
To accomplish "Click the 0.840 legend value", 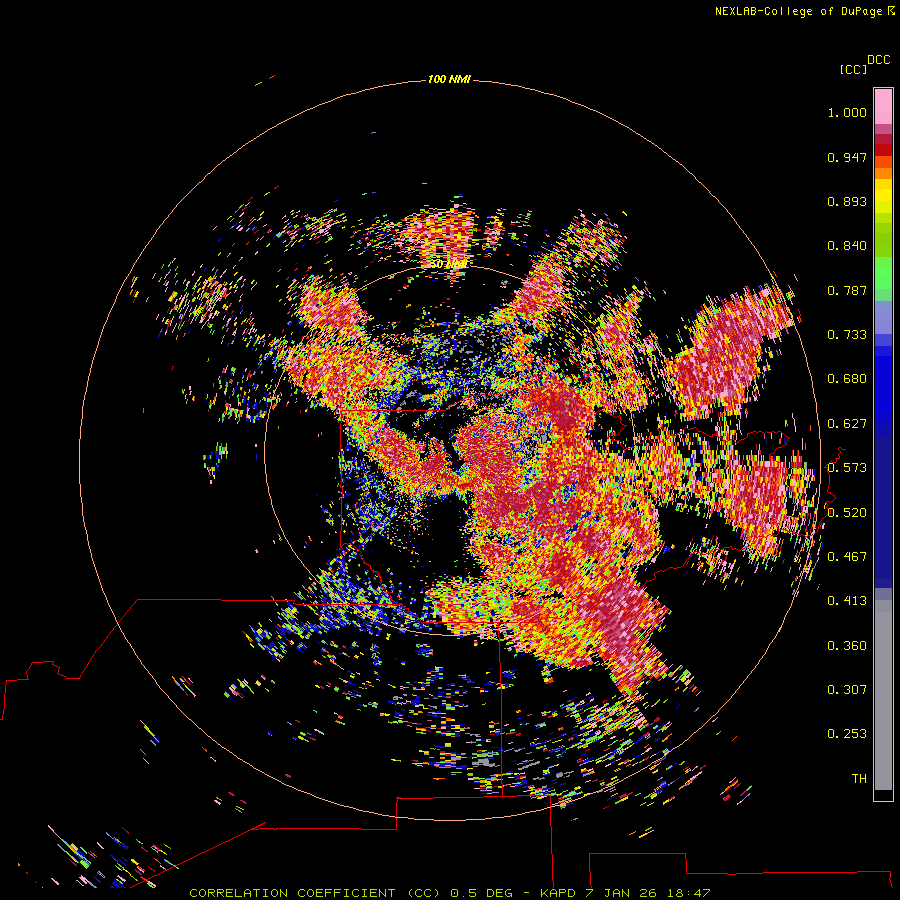I will (x=847, y=246).
